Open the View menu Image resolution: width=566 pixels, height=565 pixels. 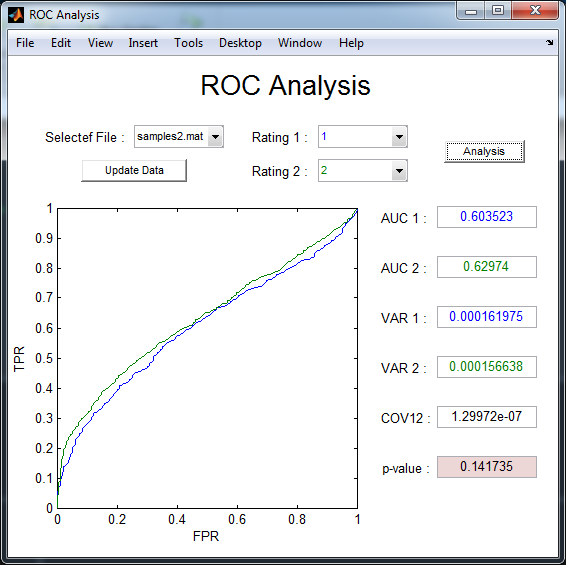pyautogui.click(x=100, y=43)
